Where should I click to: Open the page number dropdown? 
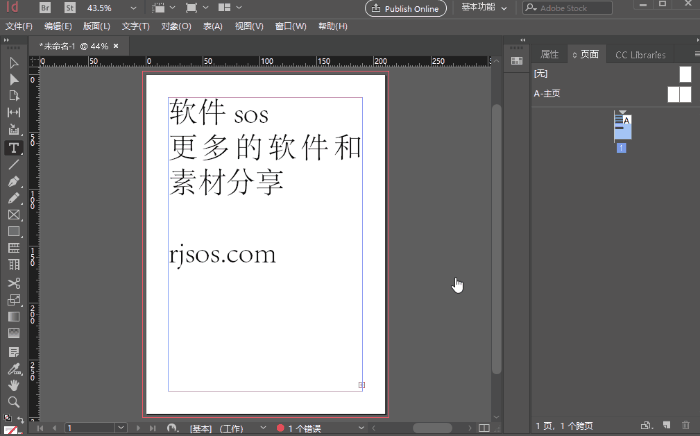coord(121,428)
